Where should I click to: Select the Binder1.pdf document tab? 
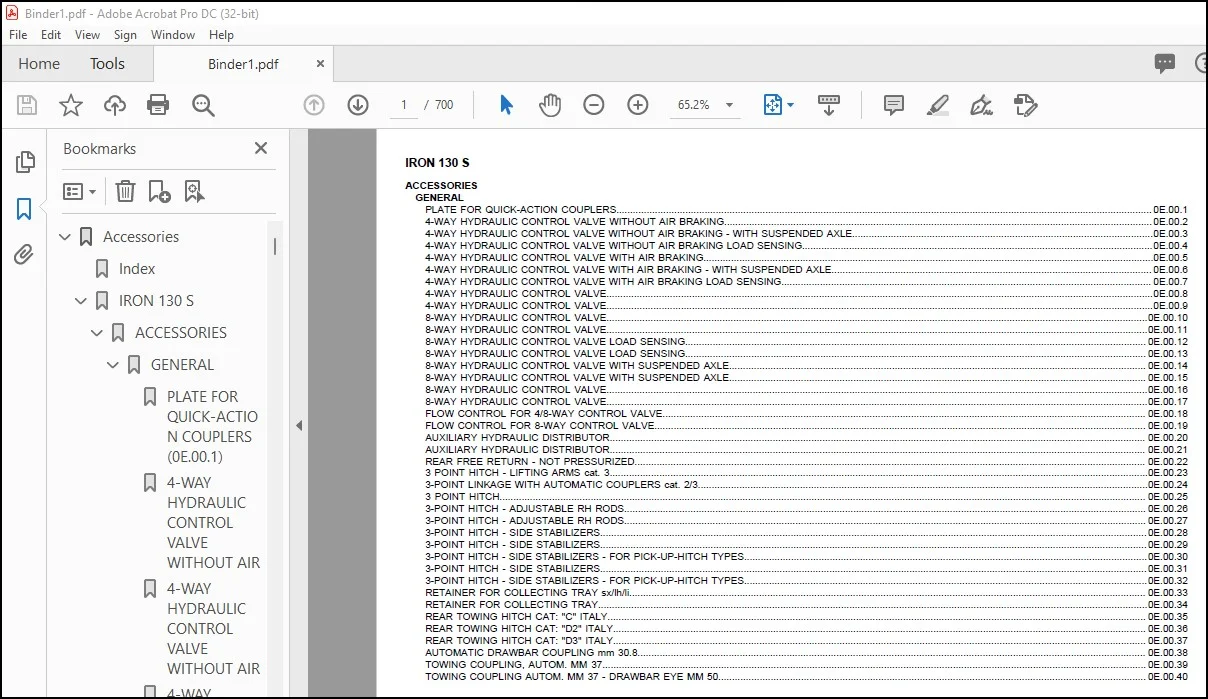tap(243, 64)
